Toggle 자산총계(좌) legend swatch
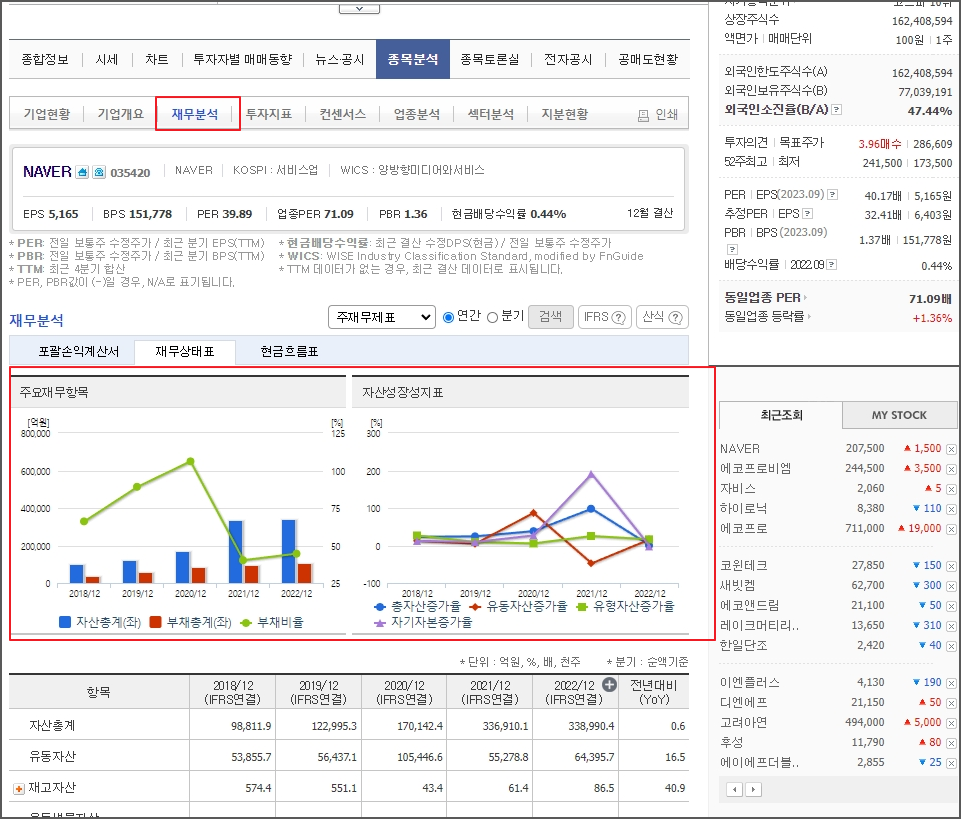Screen dimensions: 961x819 pos(65,622)
